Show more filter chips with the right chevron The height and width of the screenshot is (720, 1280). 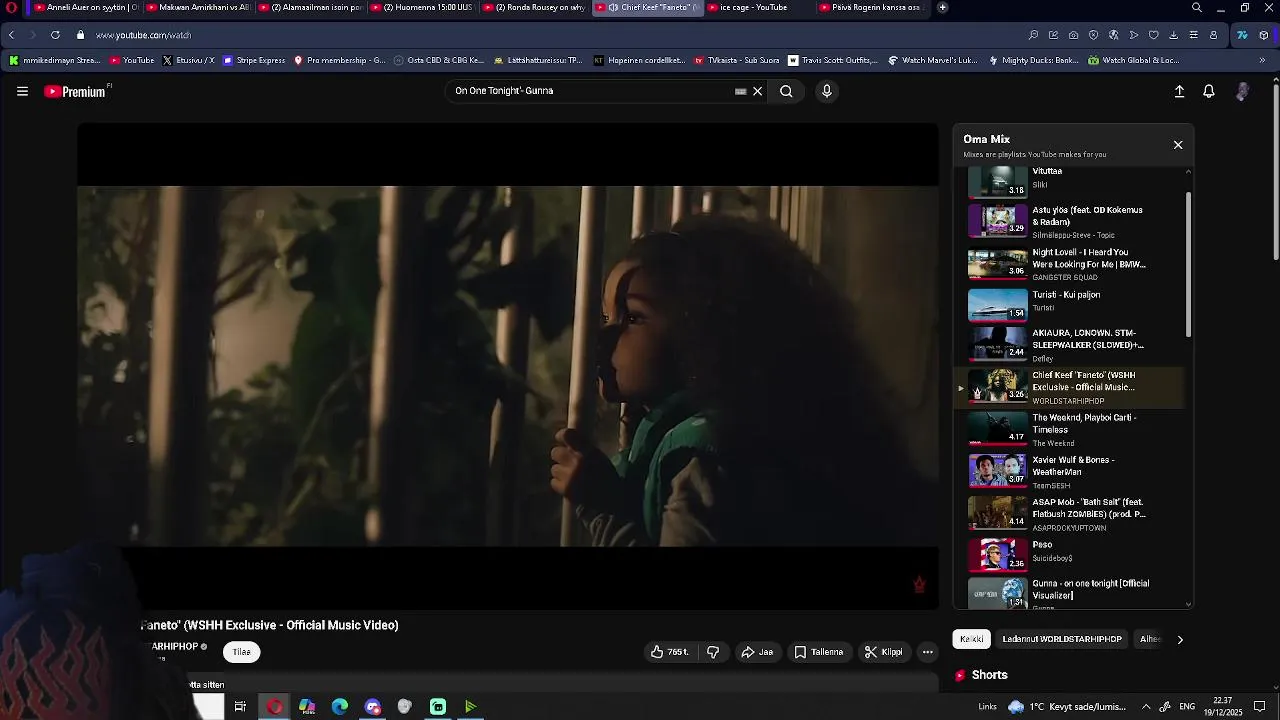coord(1180,639)
